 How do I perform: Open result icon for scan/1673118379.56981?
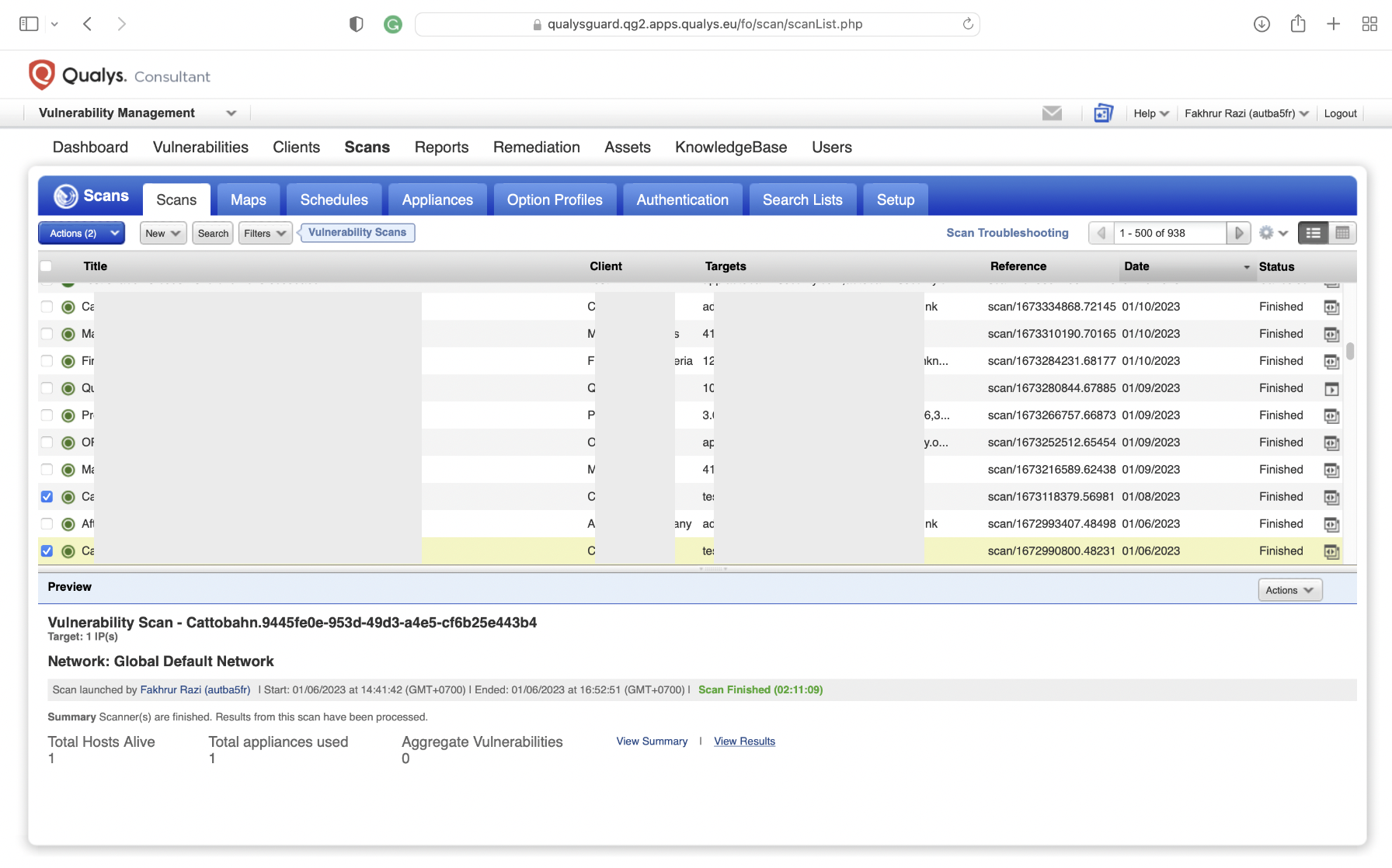click(1331, 498)
